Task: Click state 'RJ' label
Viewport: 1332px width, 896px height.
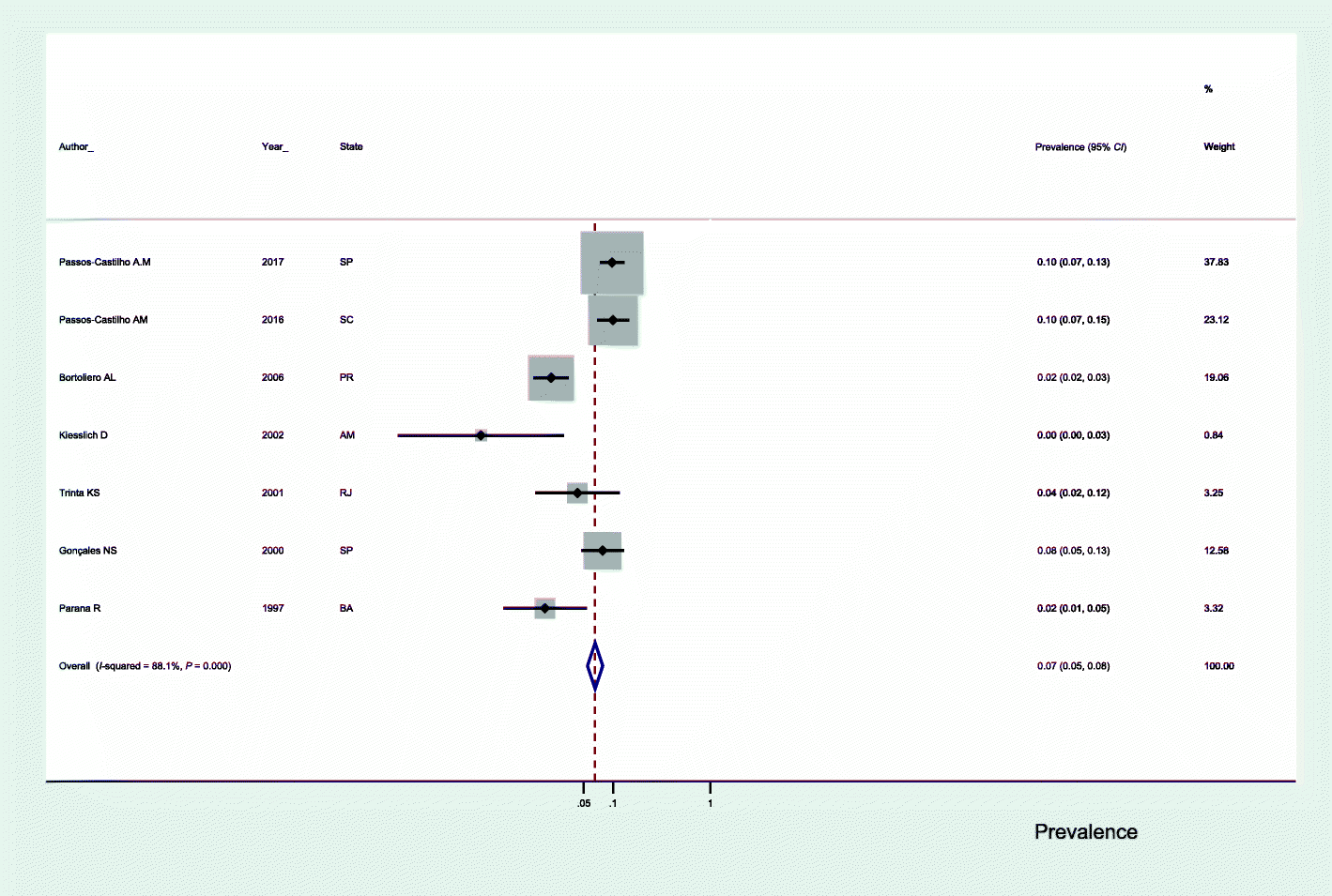Action: [x=345, y=494]
